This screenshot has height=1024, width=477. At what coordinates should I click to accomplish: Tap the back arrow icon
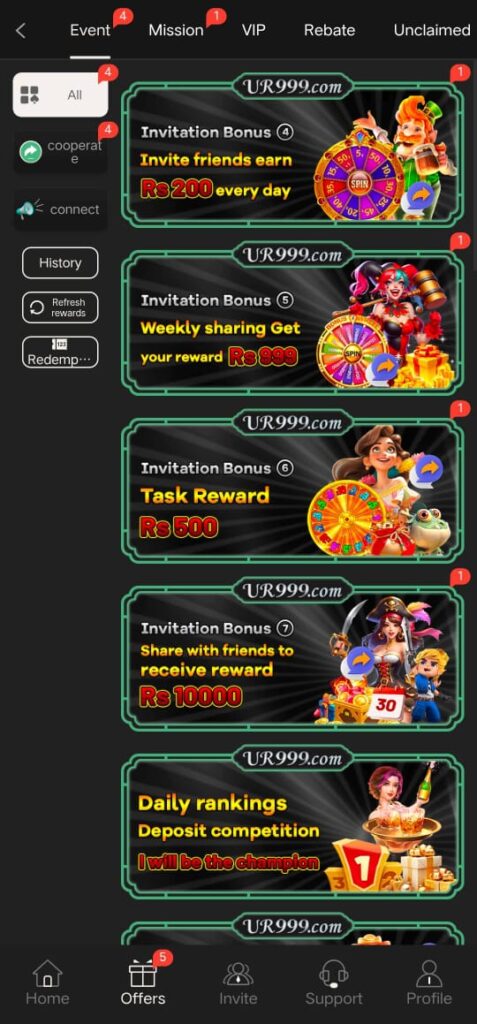pos(21,30)
